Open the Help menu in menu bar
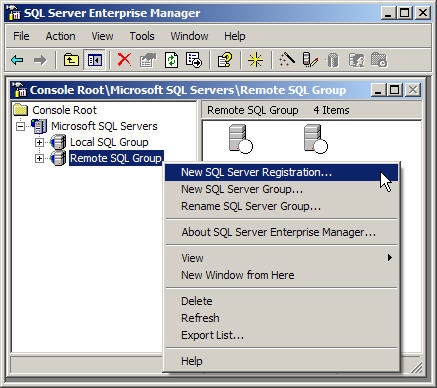The image size is (437, 388). pos(235,36)
